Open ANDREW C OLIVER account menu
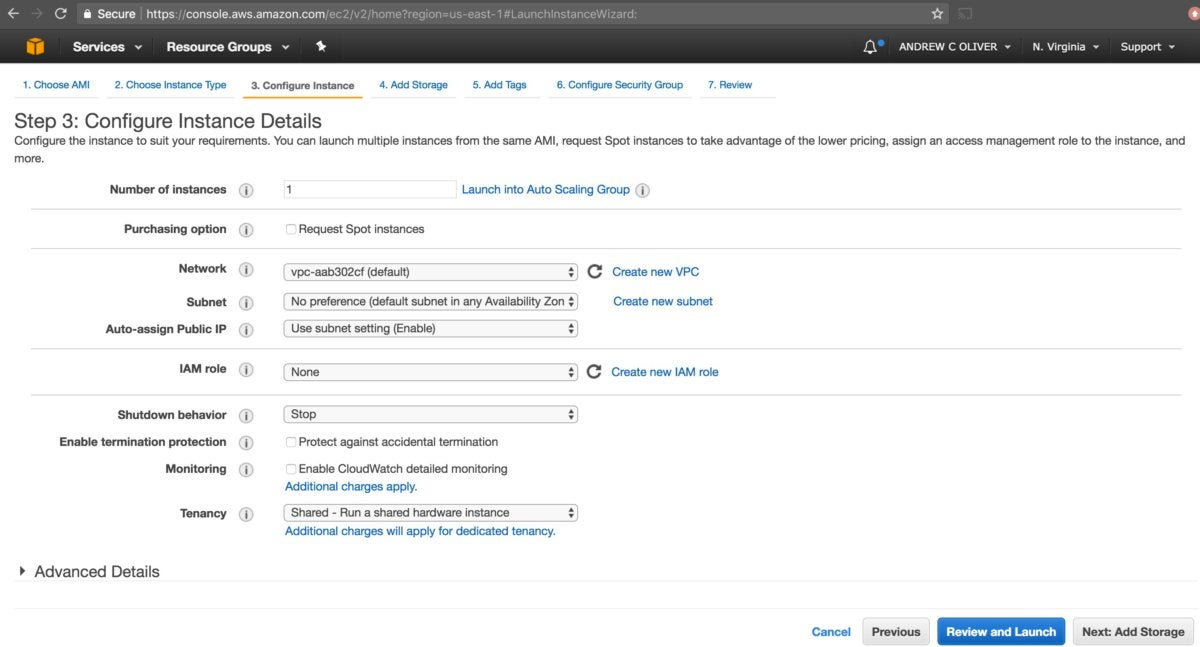Screen dimensions: 1200x647 (x=955, y=47)
